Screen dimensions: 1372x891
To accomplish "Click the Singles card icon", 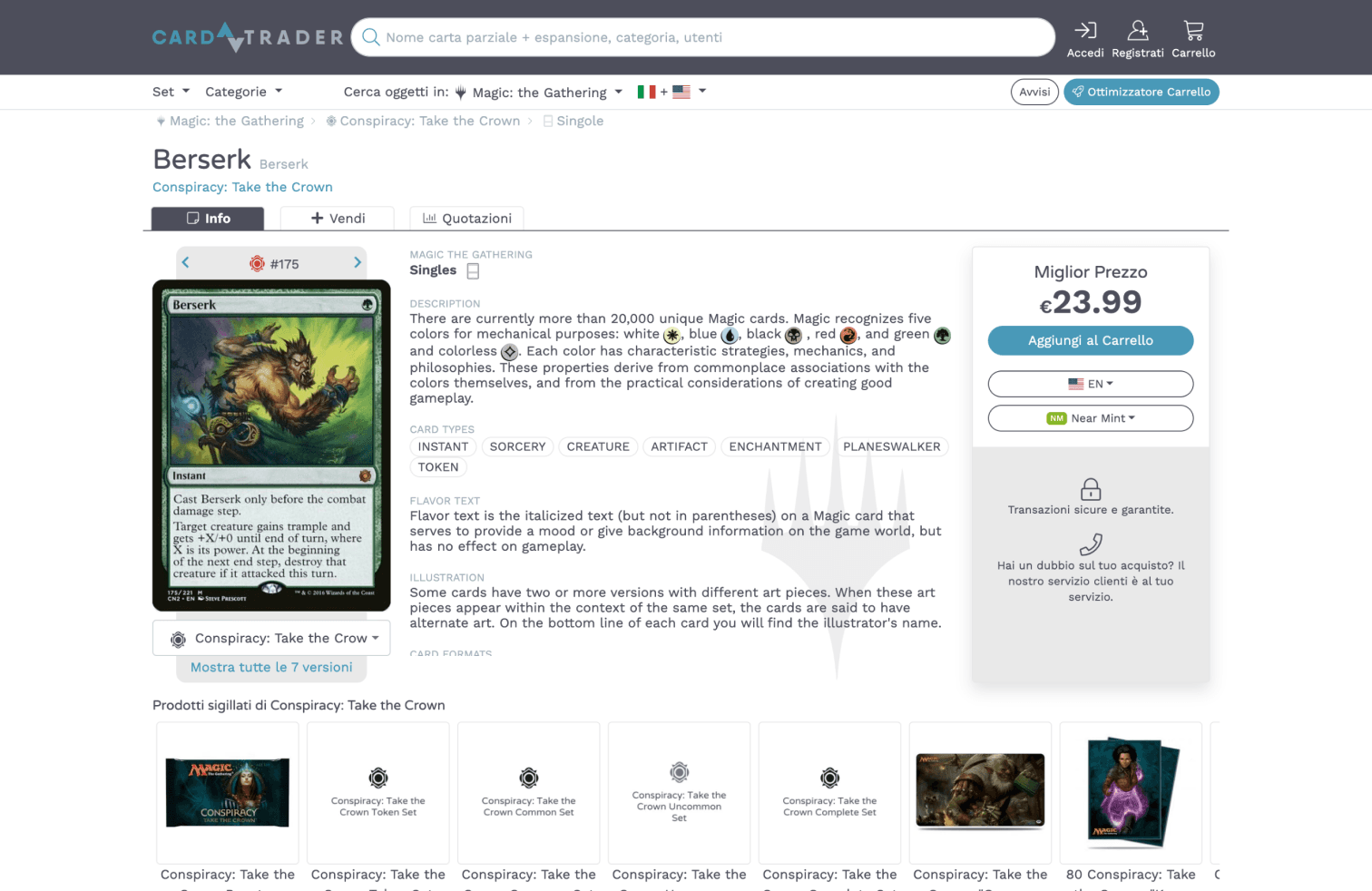I will [473, 271].
